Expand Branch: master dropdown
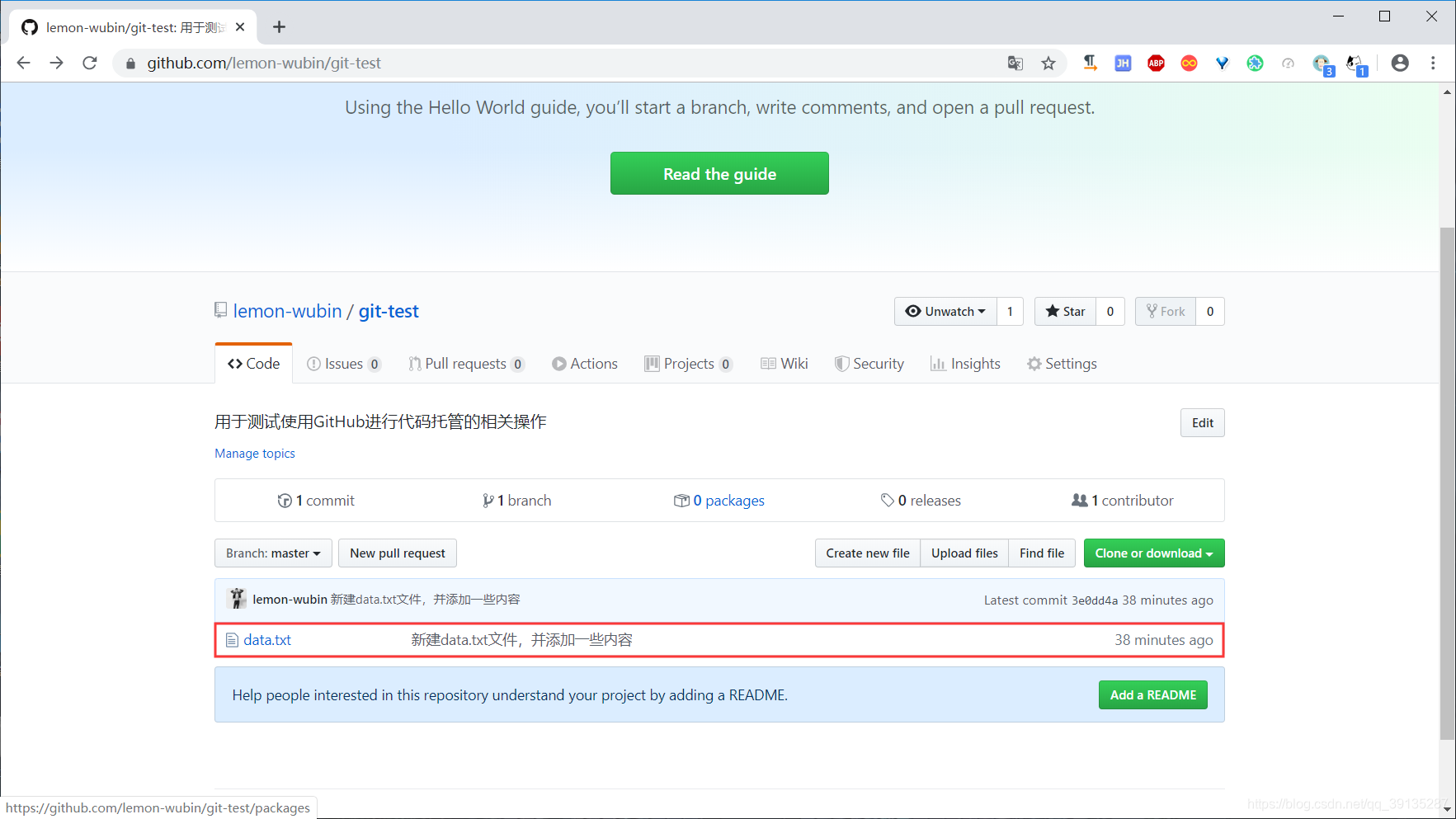The image size is (1456, 819). 273,553
